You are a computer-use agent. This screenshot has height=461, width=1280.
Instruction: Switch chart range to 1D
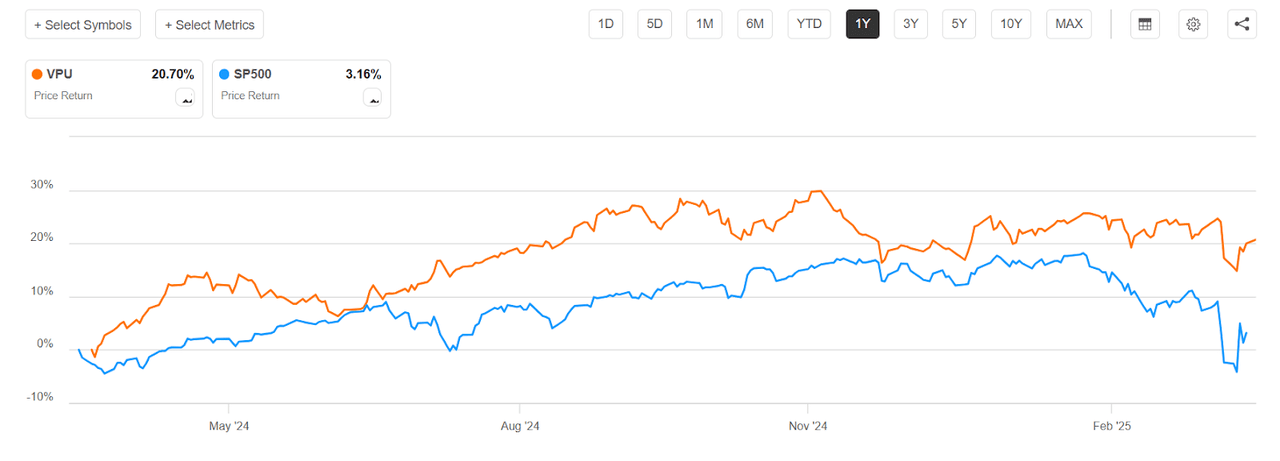606,24
